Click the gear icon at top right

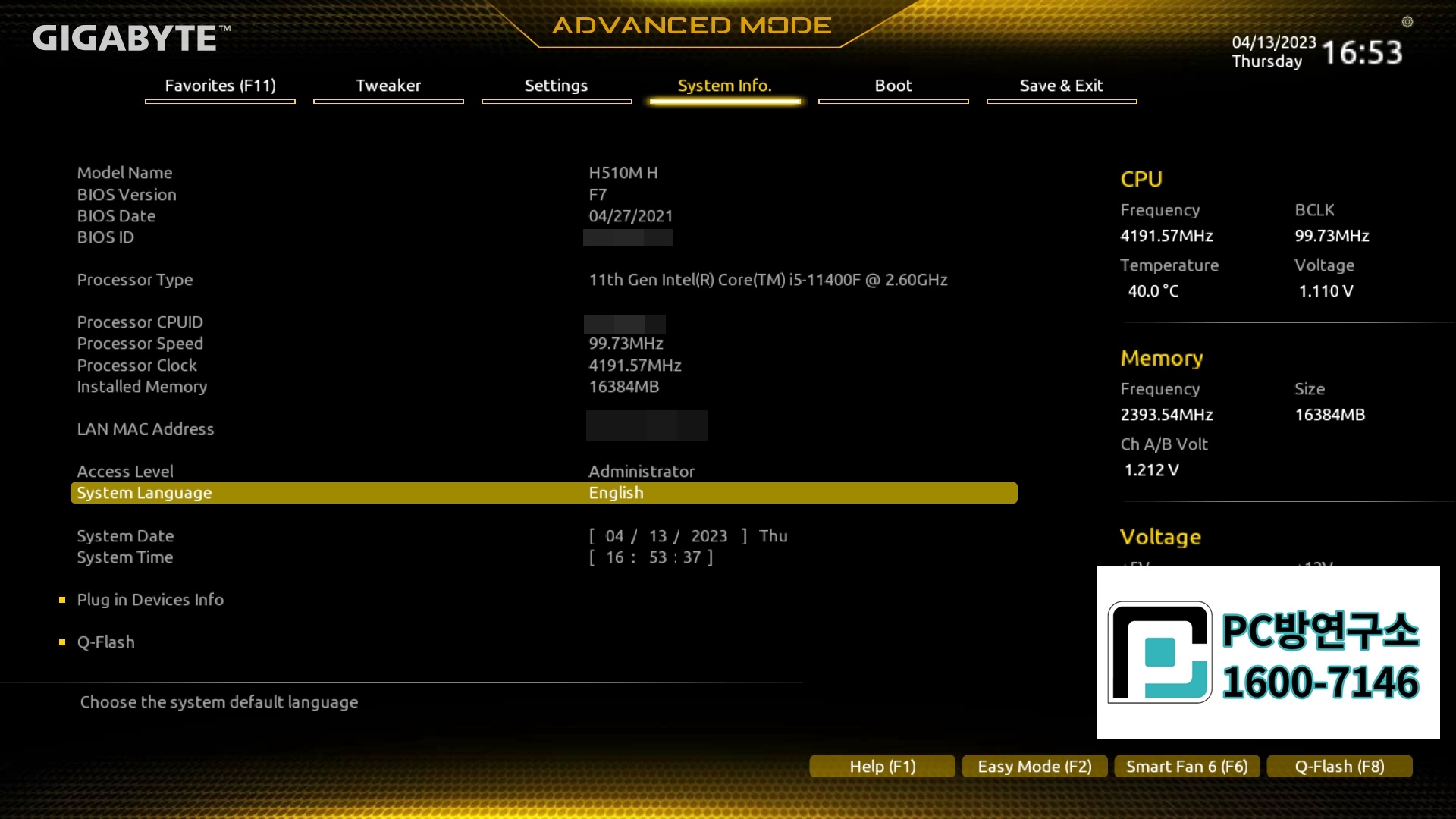[x=1407, y=22]
